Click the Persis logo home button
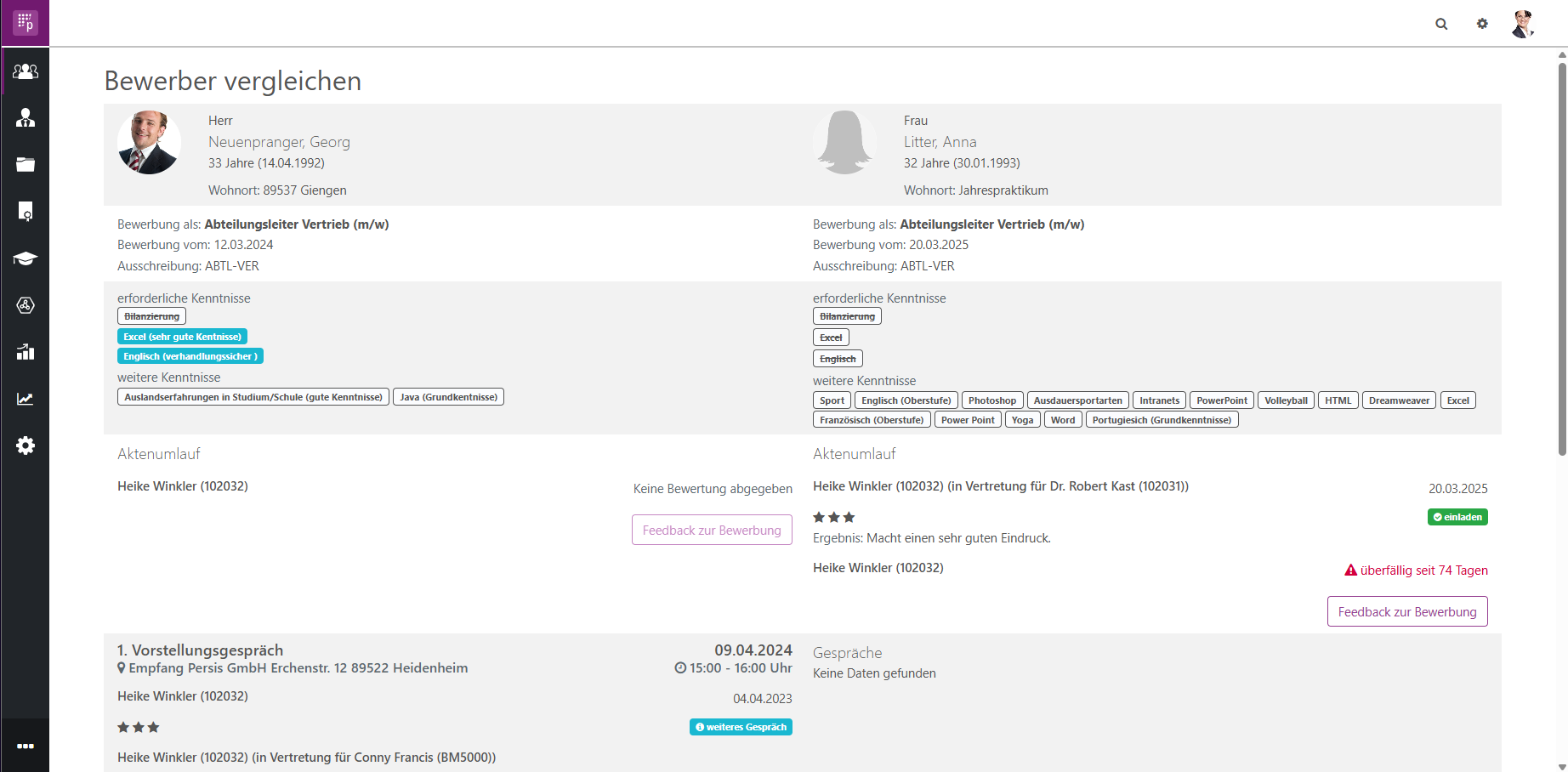Viewport: 1568px width, 772px height. click(x=25, y=23)
